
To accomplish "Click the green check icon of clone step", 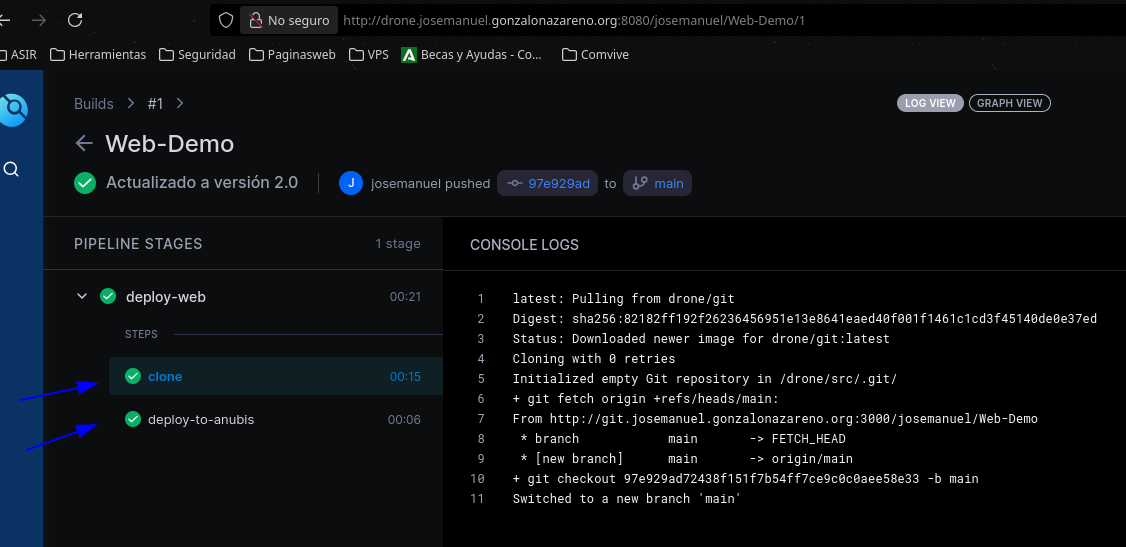I will click(x=132, y=376).
